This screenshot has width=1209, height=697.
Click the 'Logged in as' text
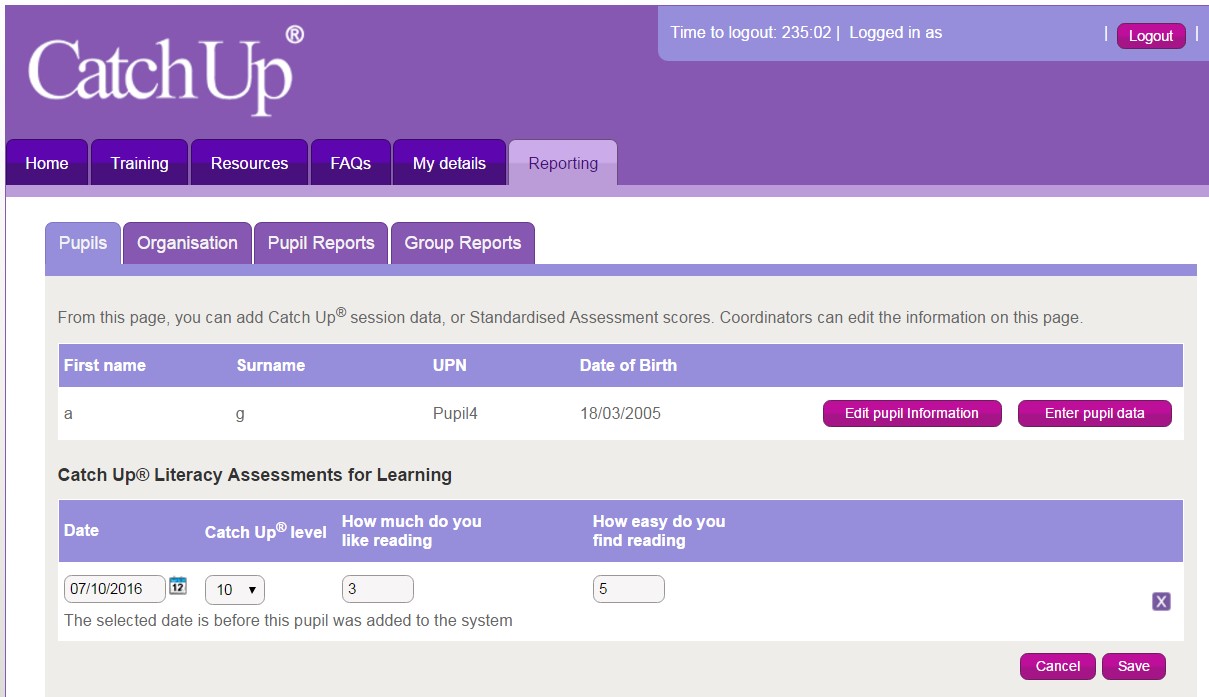(896, 32)
